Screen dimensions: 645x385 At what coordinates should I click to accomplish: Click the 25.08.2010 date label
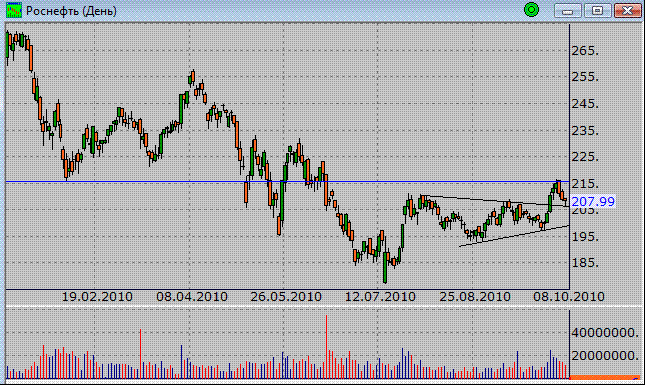pos(475,297)
